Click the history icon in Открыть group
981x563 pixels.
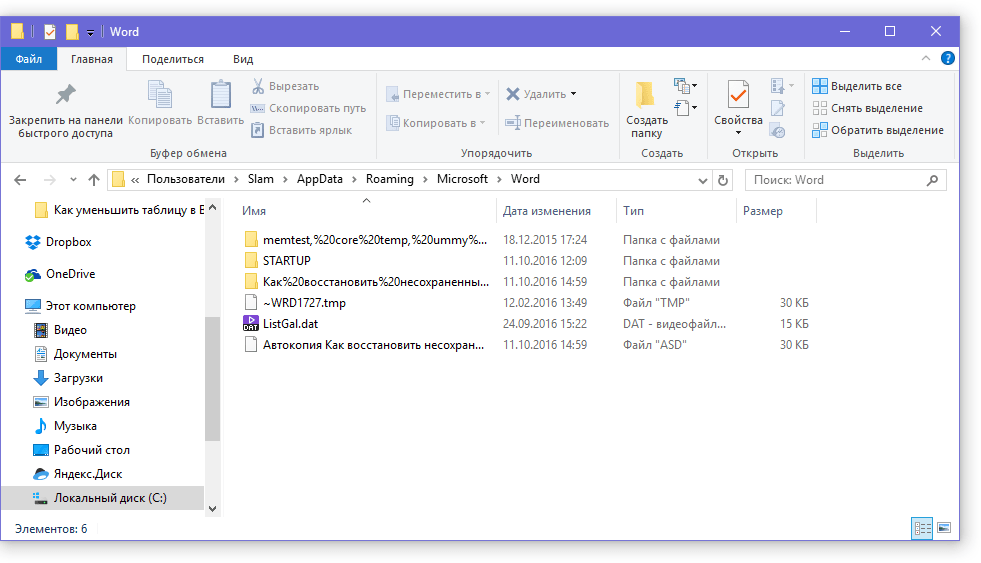click(778, 131)
